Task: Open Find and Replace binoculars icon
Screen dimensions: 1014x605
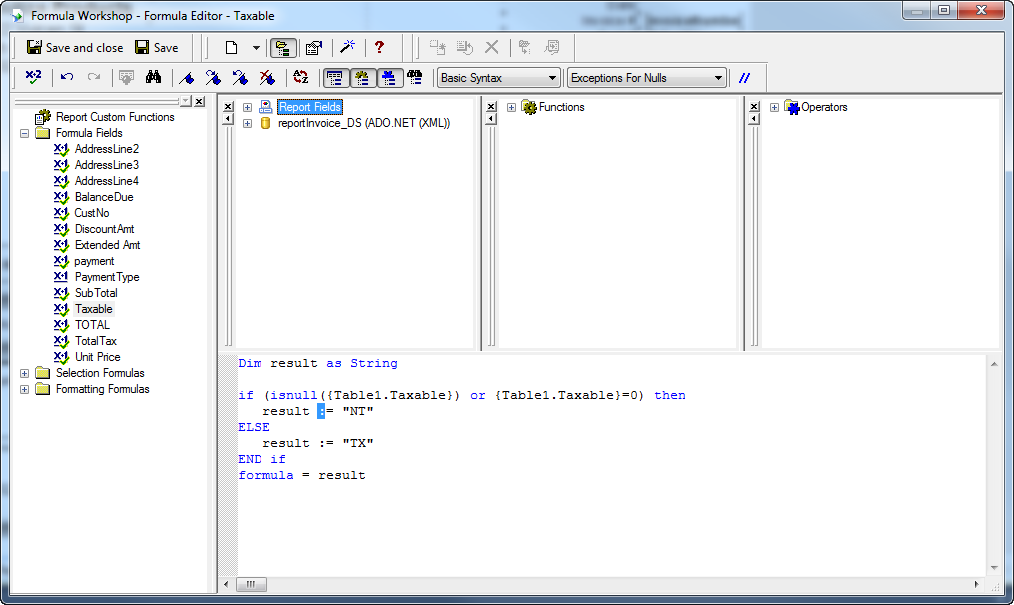Action: [153, 78]
